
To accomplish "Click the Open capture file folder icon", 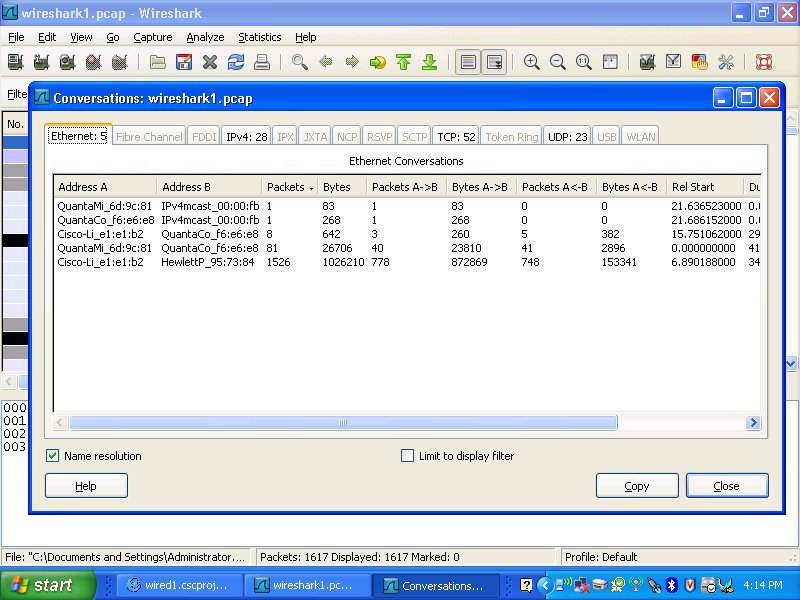I will click(x=158, y=62).
